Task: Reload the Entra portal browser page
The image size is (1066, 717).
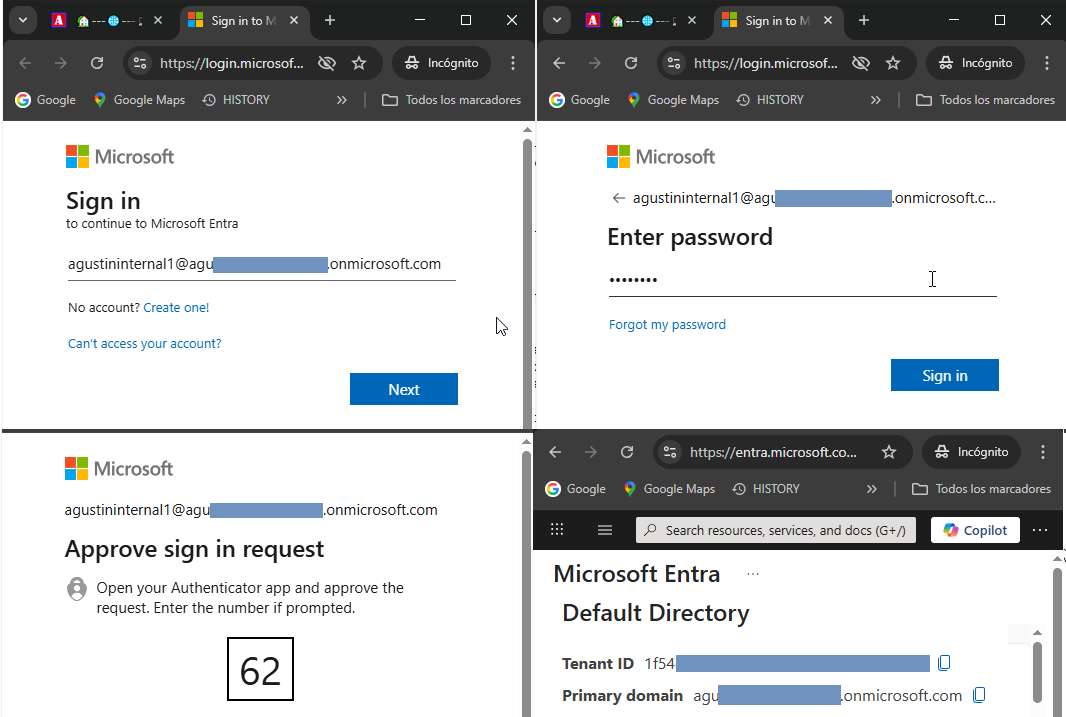Action: tap(627, 452)
